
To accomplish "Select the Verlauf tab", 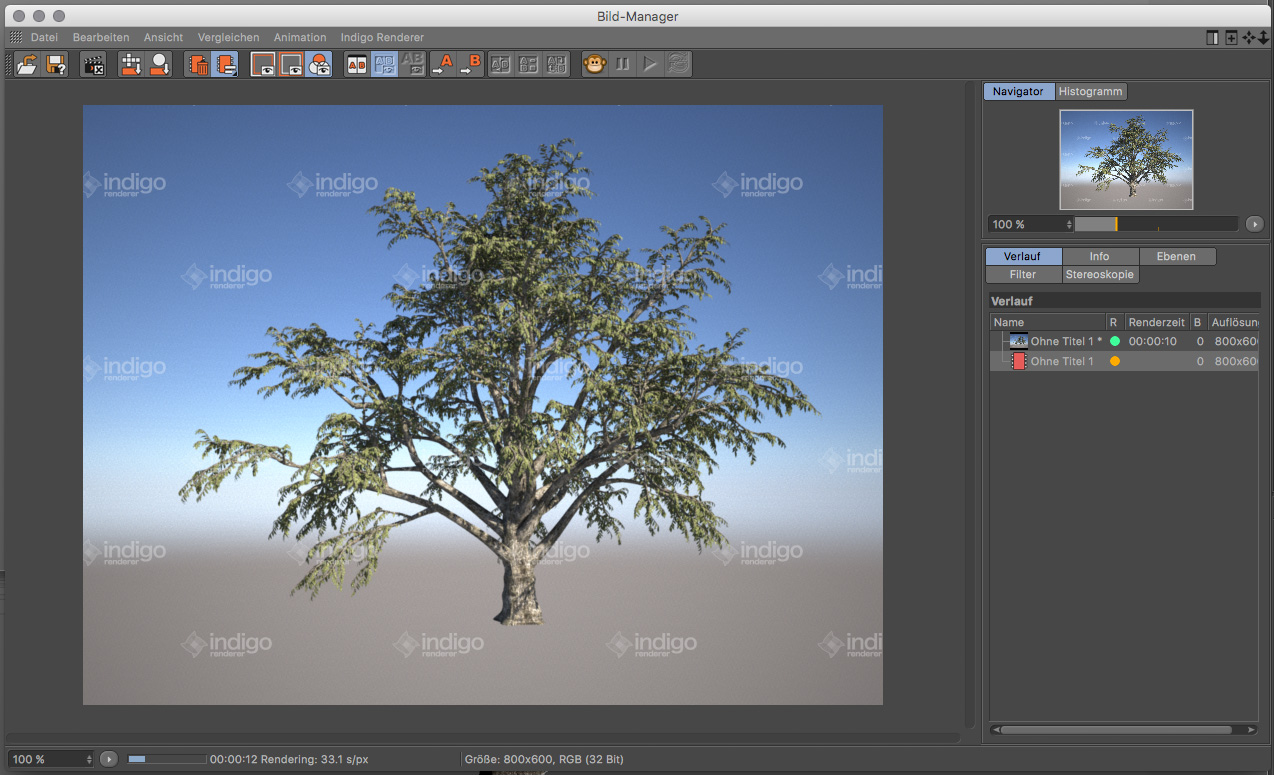I will point(1023,256).
